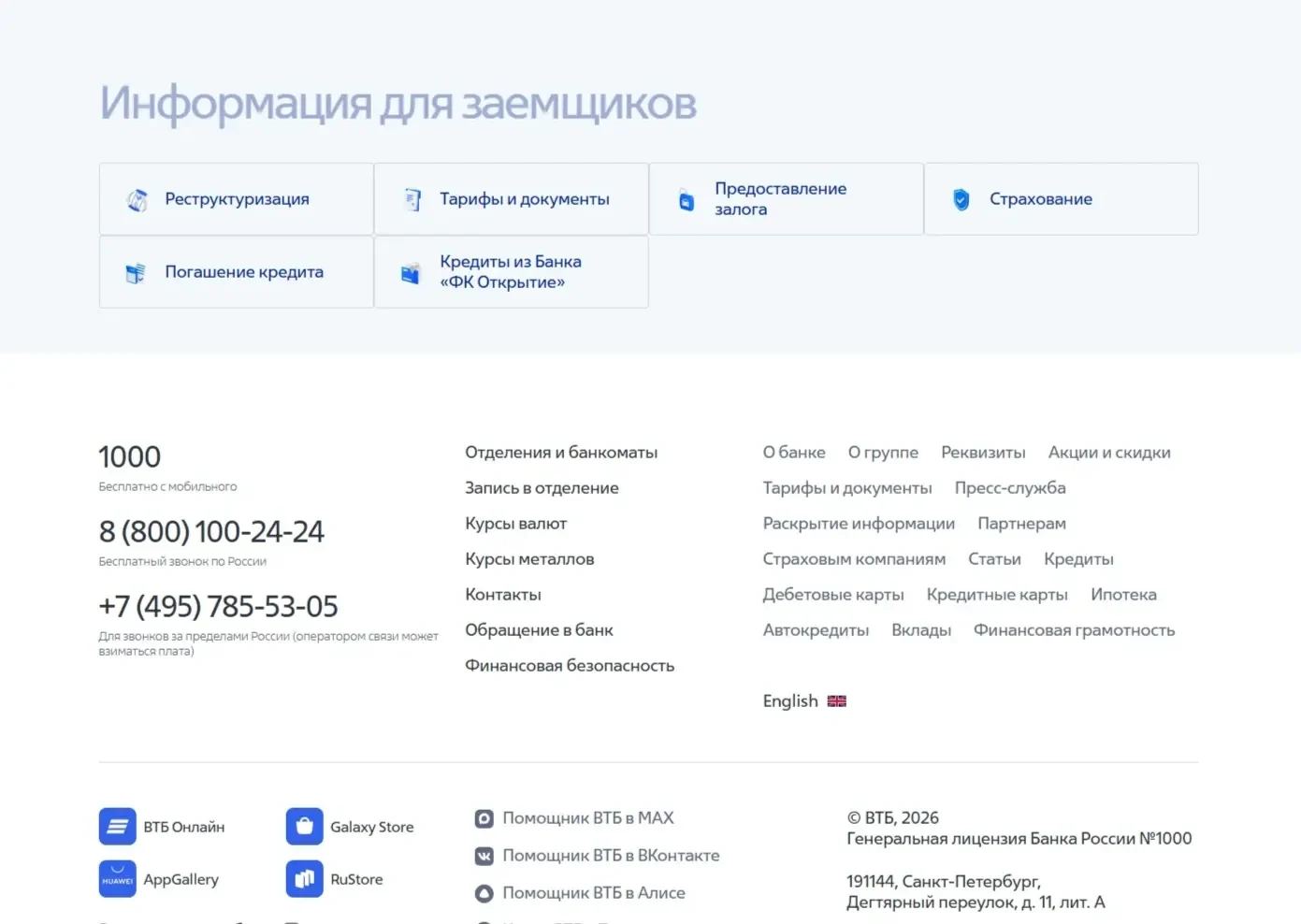Open the Контакты page

tap(503, 595)
